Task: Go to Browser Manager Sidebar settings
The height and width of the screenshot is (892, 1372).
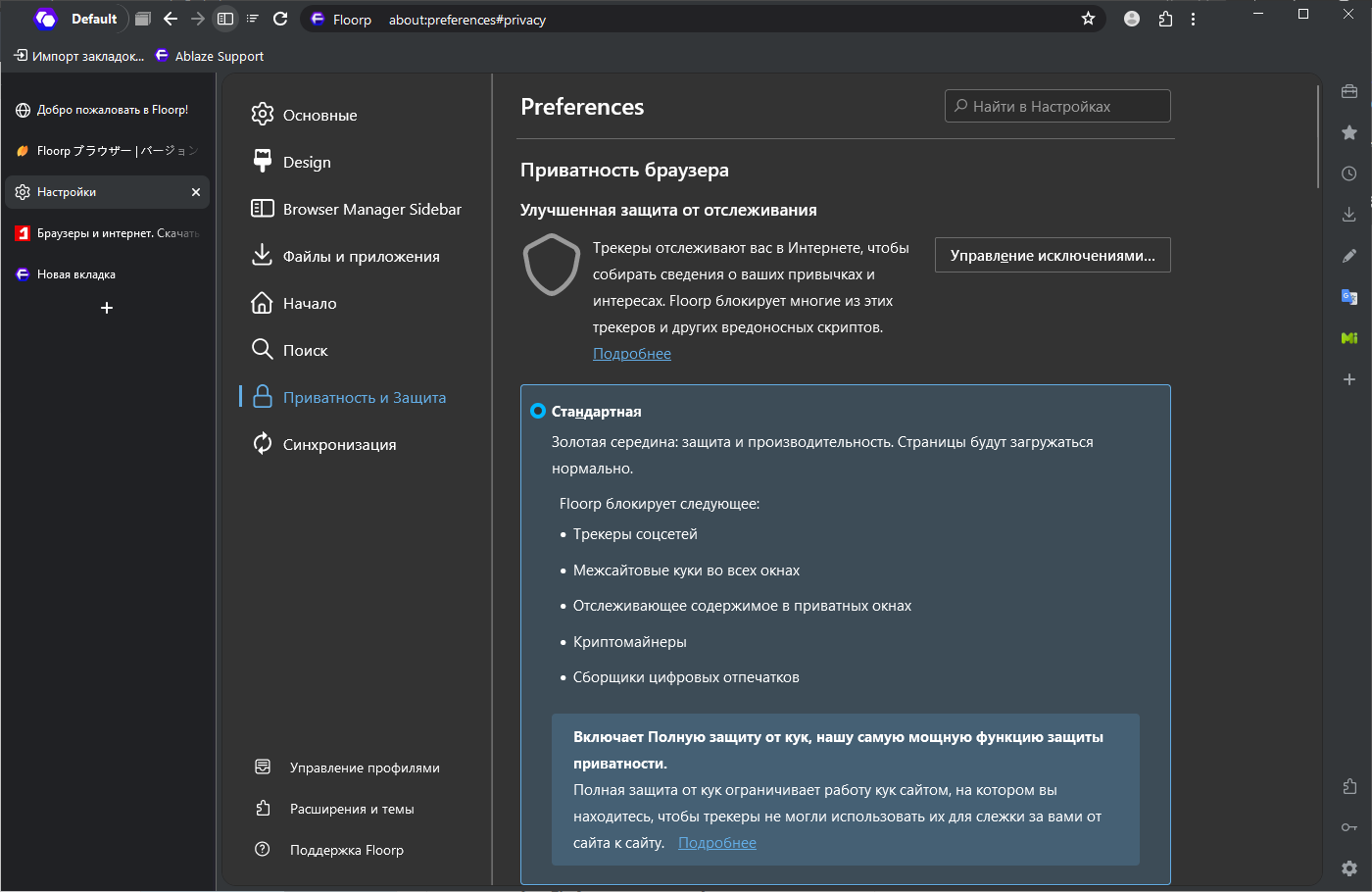Action: click(x=371, y=209)
